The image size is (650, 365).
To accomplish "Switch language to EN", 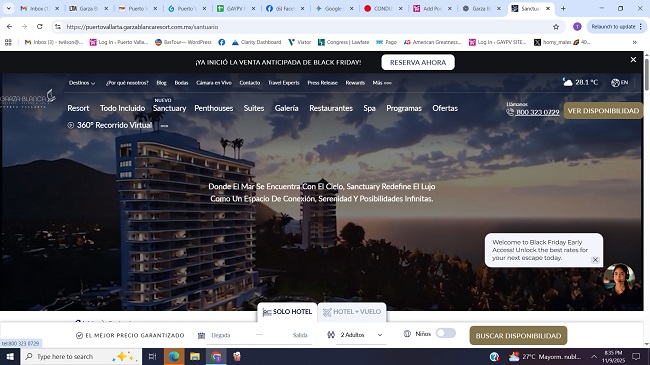I will pyautogui.click(x=620, y=83).
